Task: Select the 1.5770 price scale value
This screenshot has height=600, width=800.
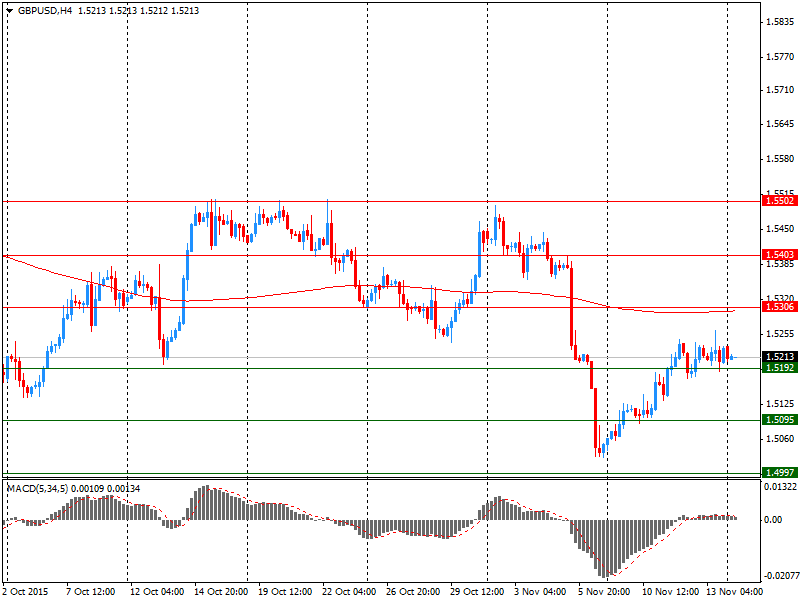Action: click(781, 57)
